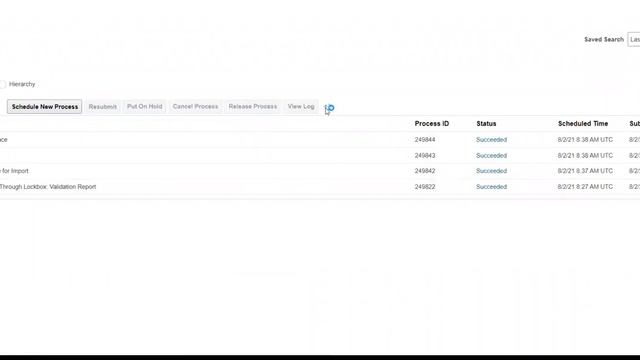Click the Status column header
Viewport: 640px width, 360px height.
click(x=486, y=124)
